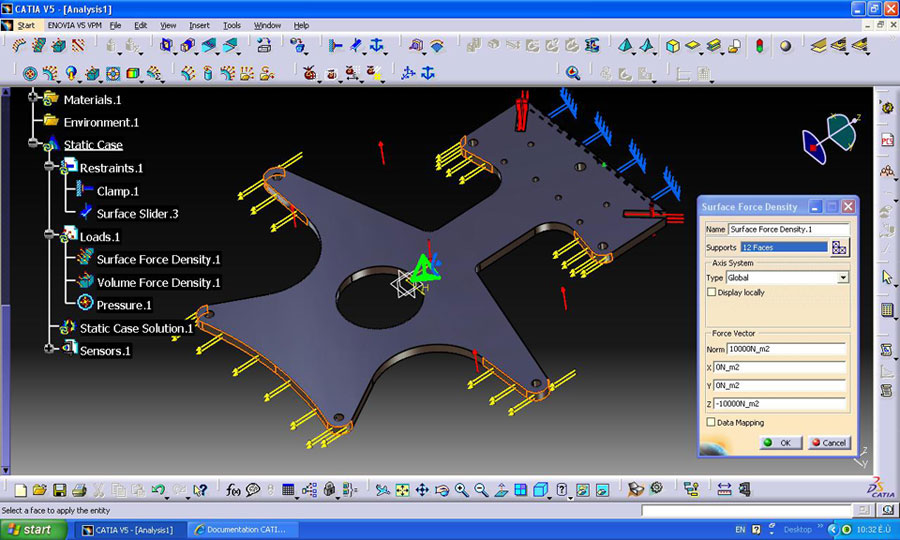900x540 pixels.
Task: Click the Supports field 12 Faces
Action: [784, 247]
